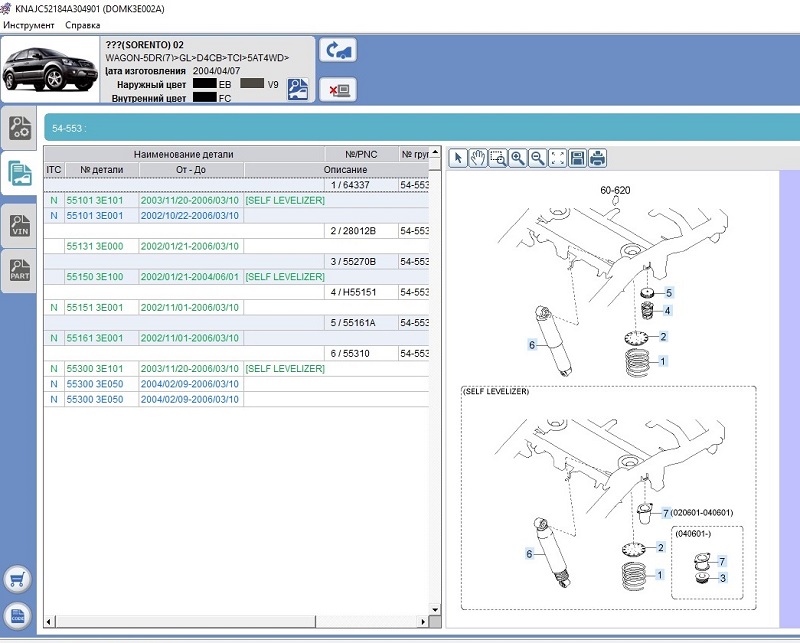
Task: Open the shopping cart
Action: pyautogui.click(x=20, y=579)
